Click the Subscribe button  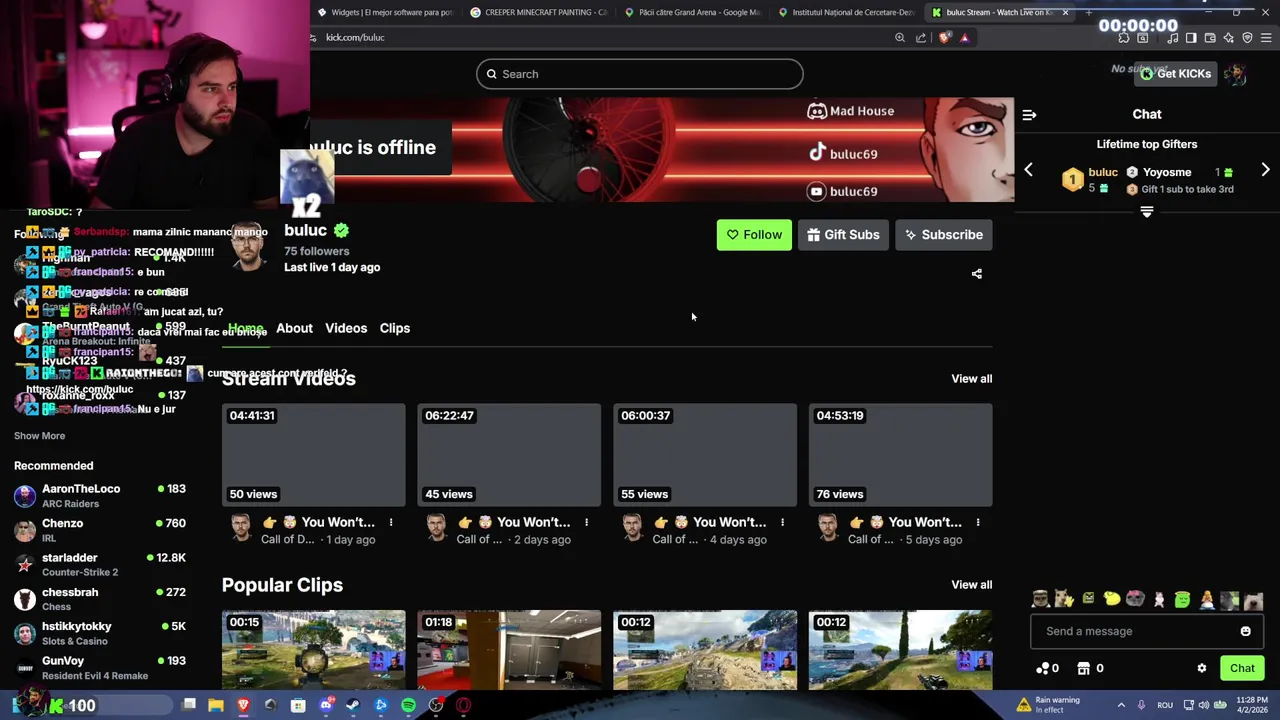(944, 235)
